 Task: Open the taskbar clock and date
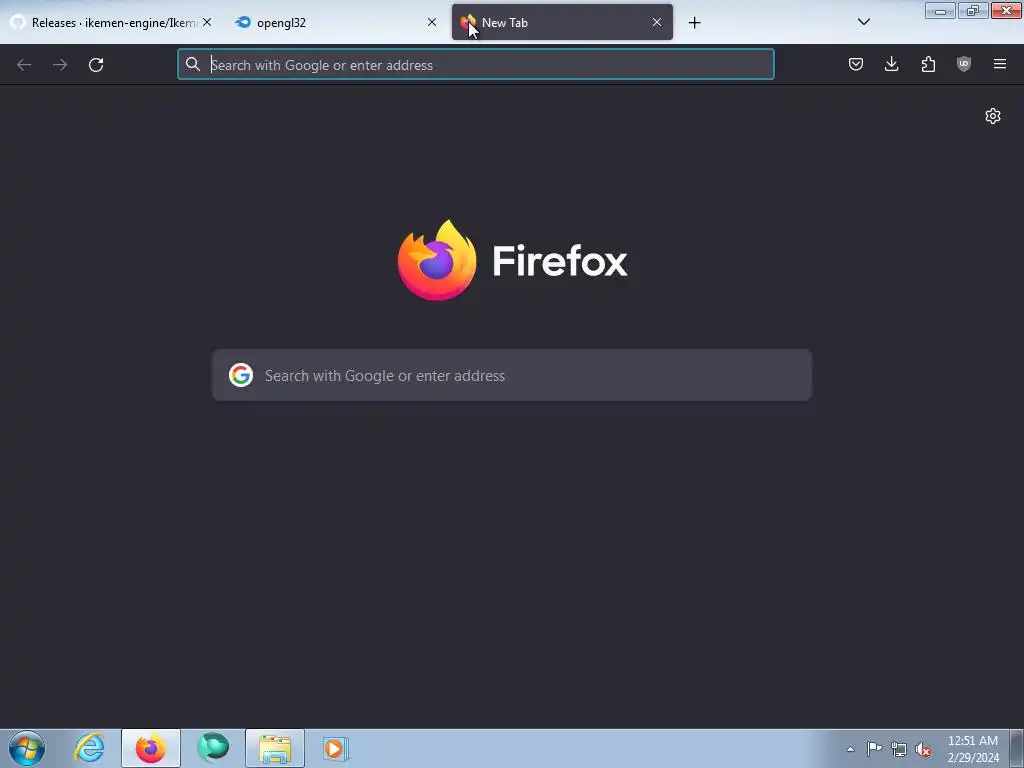tap(973, 749)
